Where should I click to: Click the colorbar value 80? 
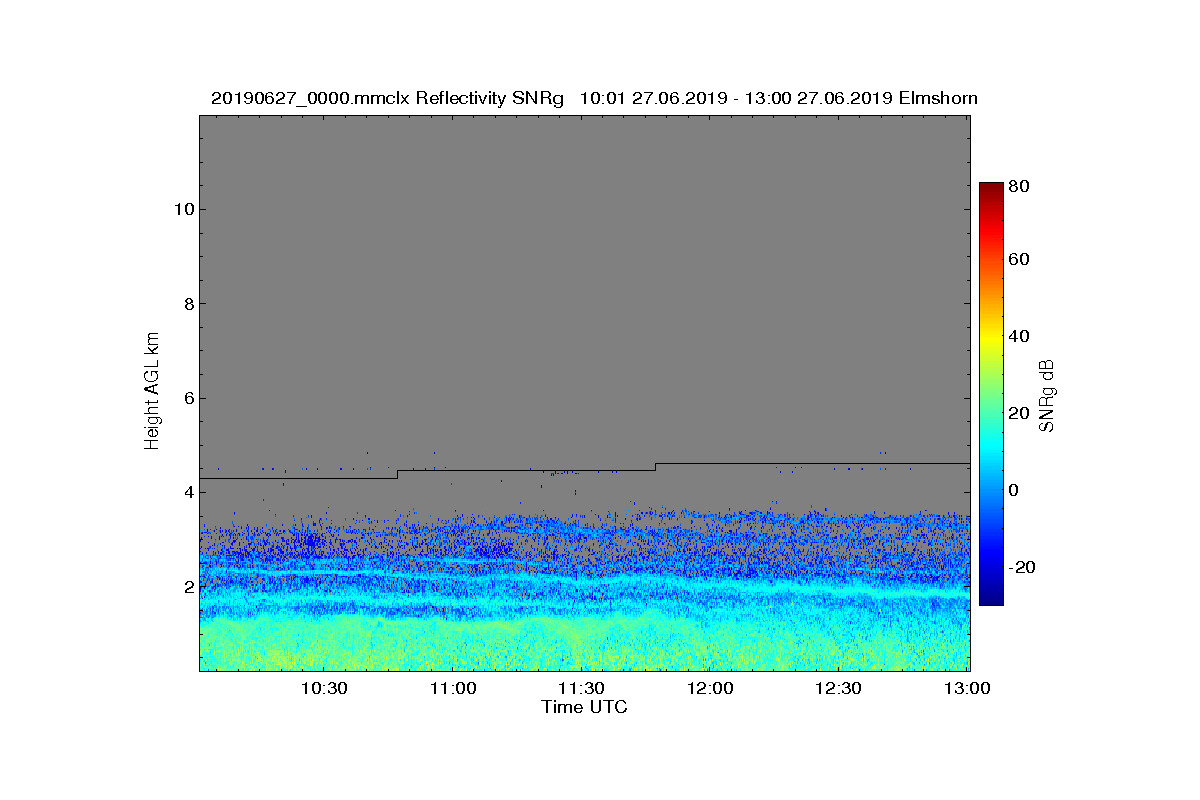pyautogui.click(x=1020, y=185)
